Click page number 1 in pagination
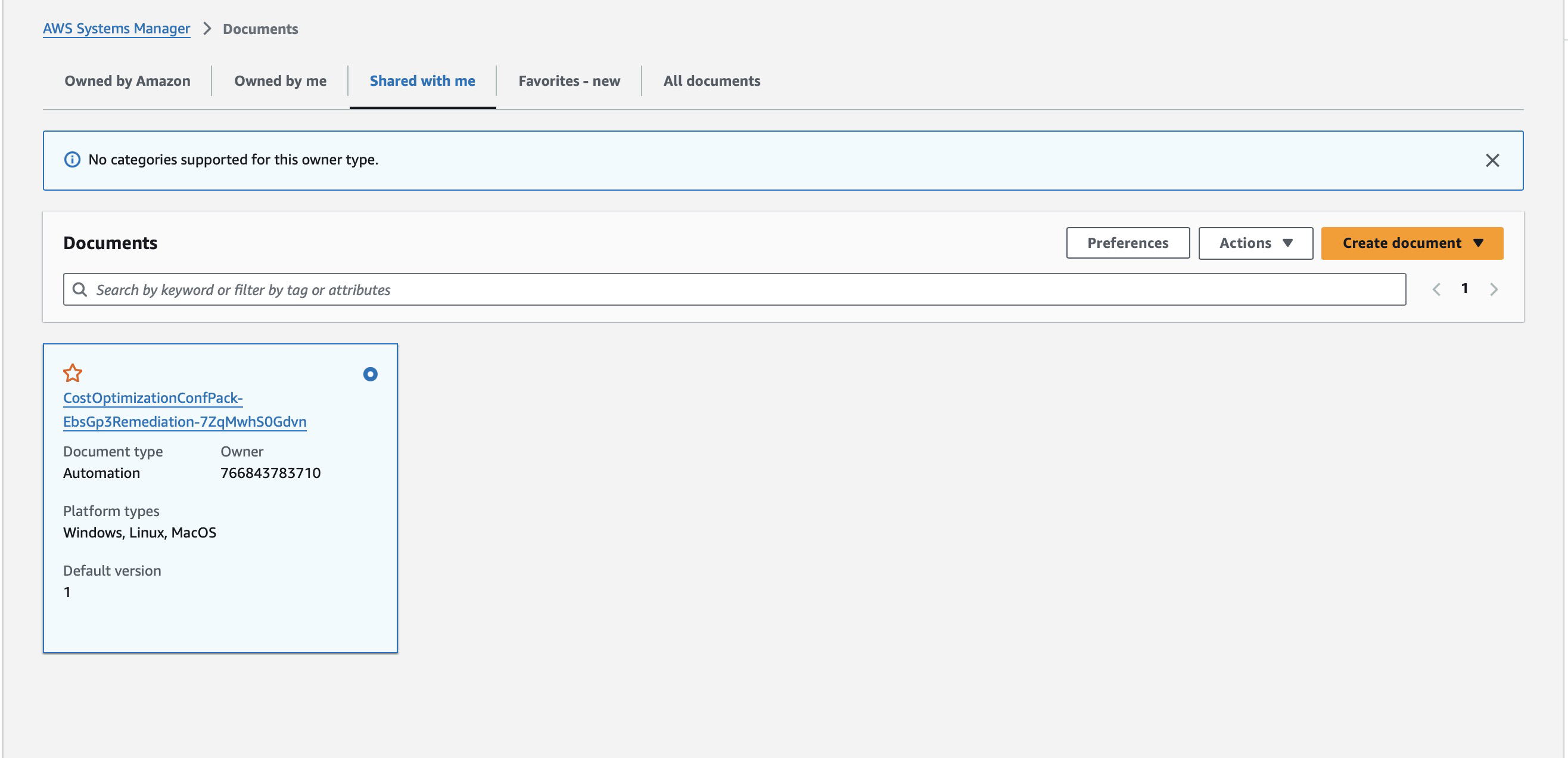1568x758 pixels. [x=1464, y=288]
